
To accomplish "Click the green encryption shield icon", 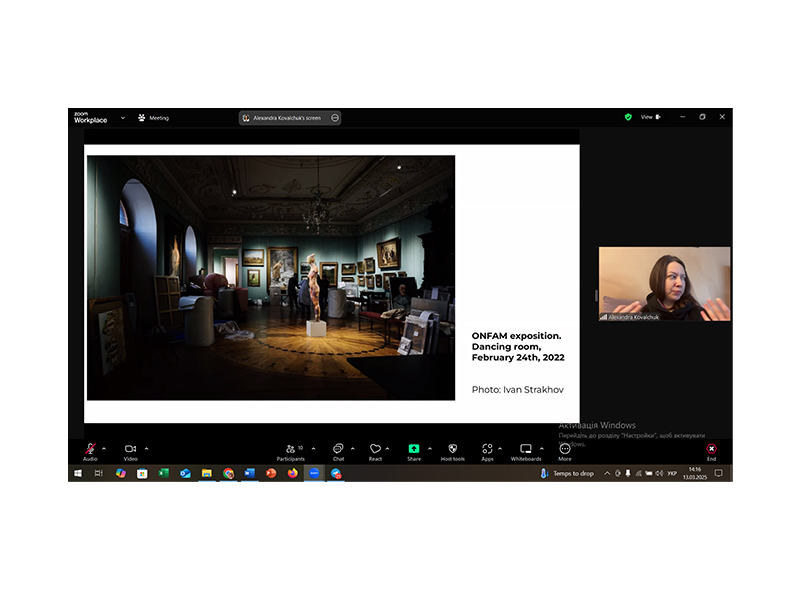I will point(628,117).
